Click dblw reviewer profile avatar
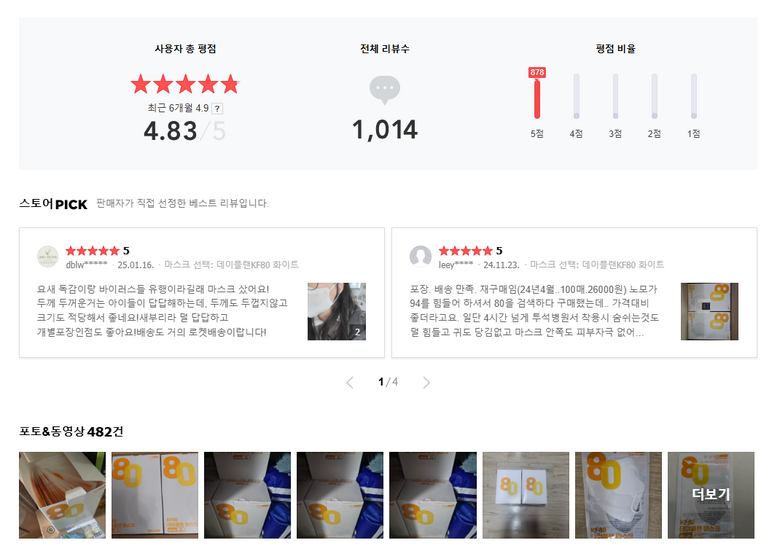 [48, 257]
